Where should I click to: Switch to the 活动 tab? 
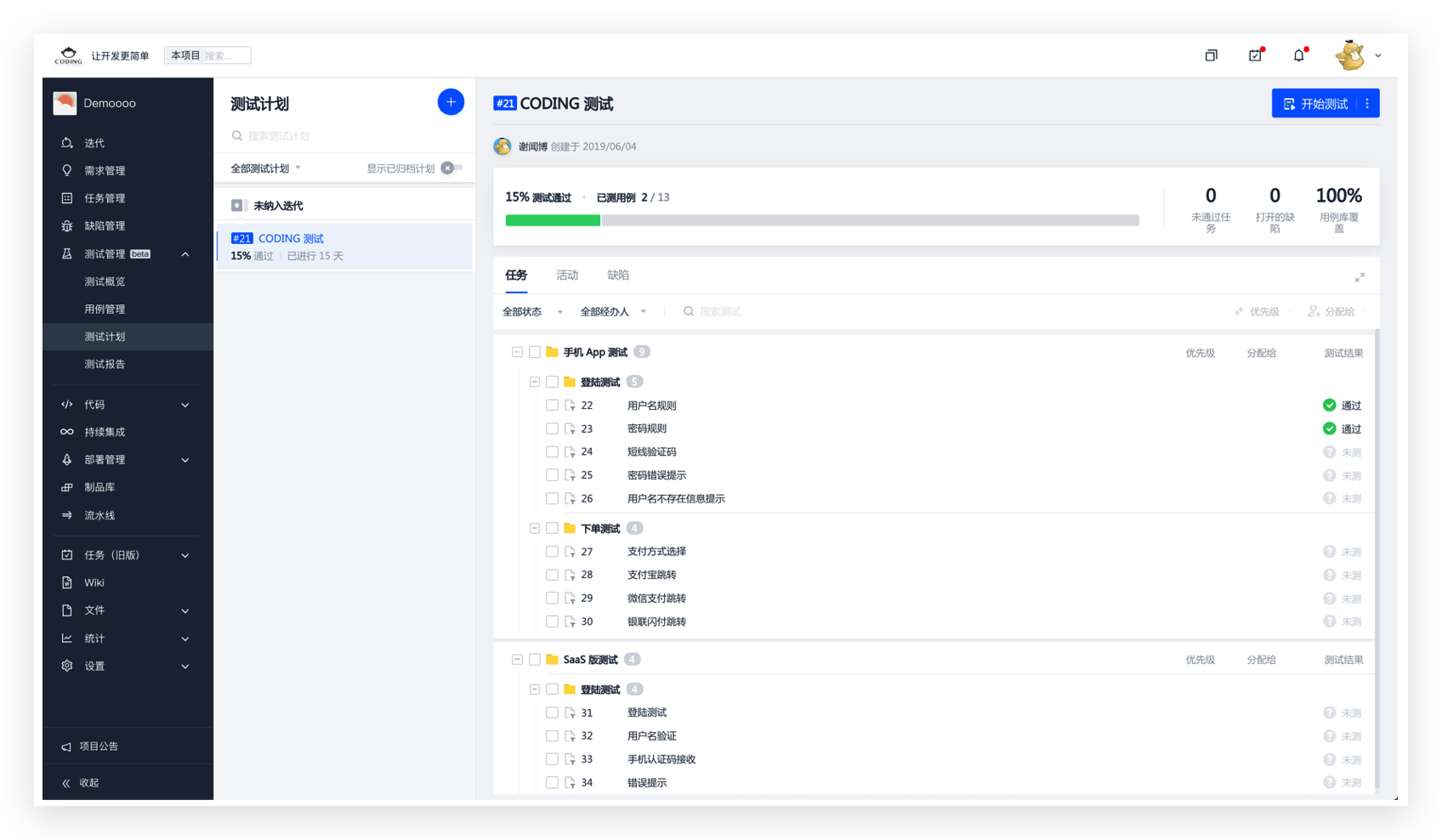[x=567, y=275]
